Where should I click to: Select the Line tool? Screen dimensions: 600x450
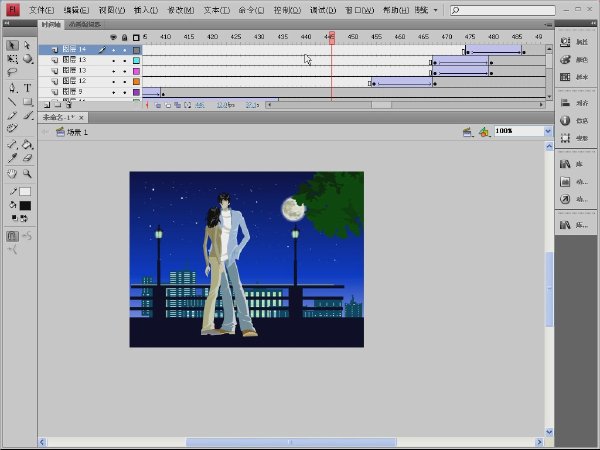pyautogui.click(x=12, y=101)
